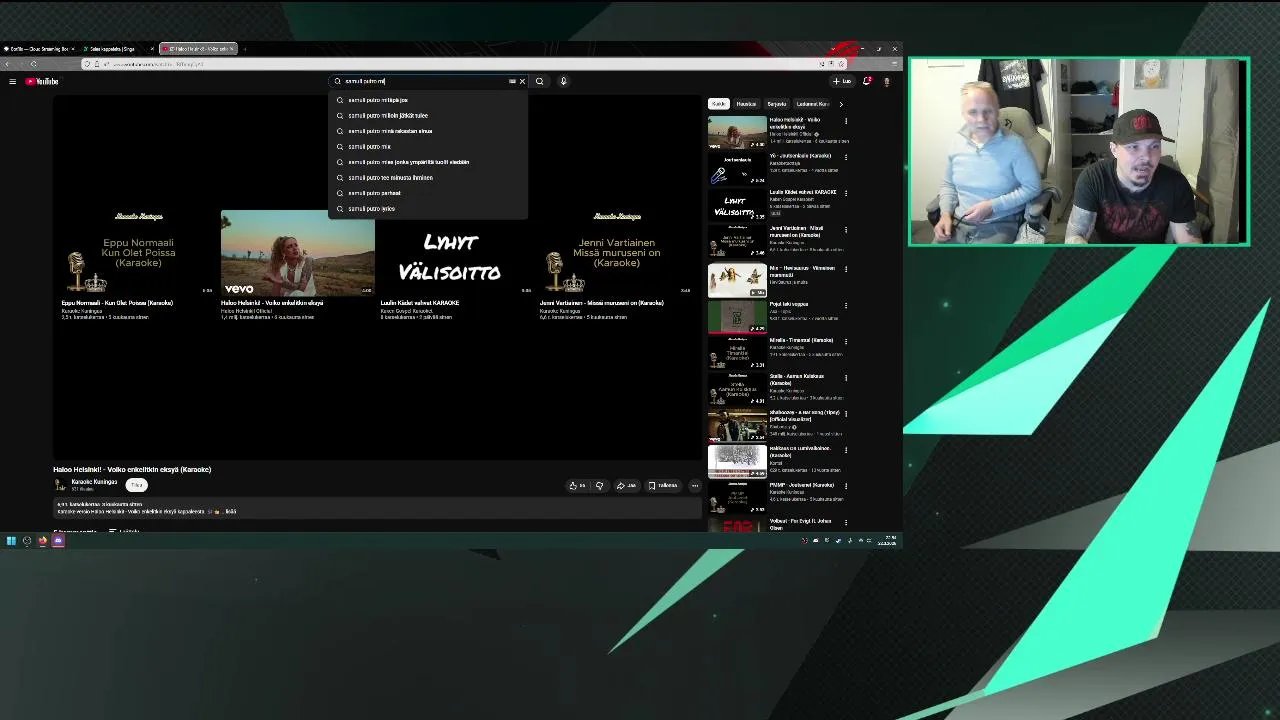
Task: Submit search with the magnifier button
Action: click(540, 81)
